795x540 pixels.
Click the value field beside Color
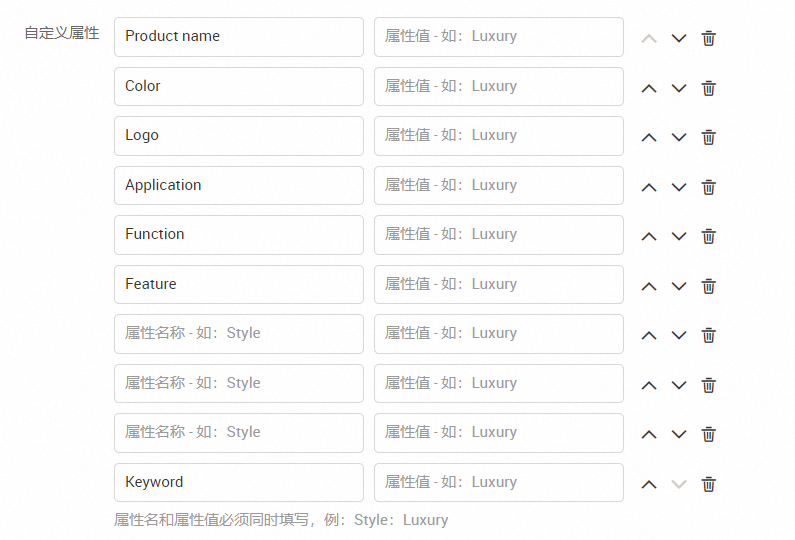click(x=498, y=86)
